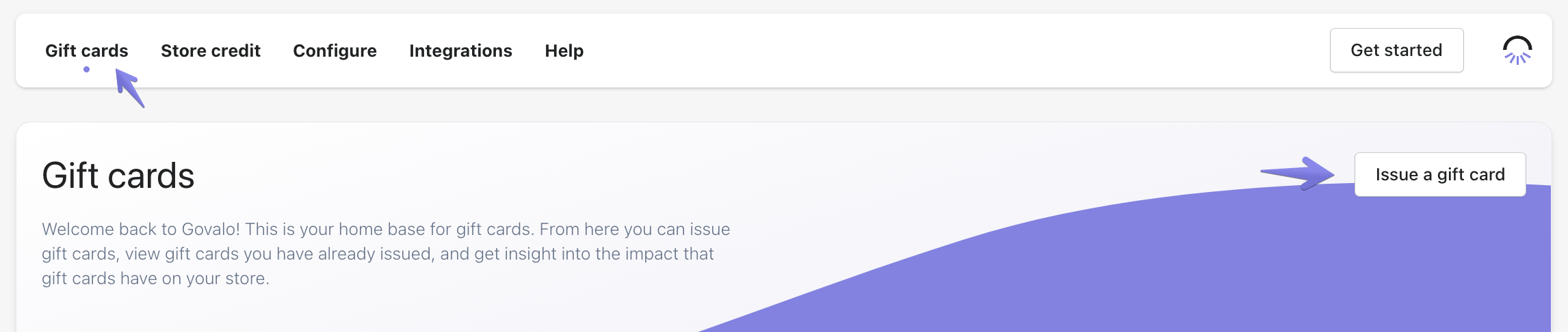Click the purple arrow pointing at Gift cards tab

click(x=129, y=87)
